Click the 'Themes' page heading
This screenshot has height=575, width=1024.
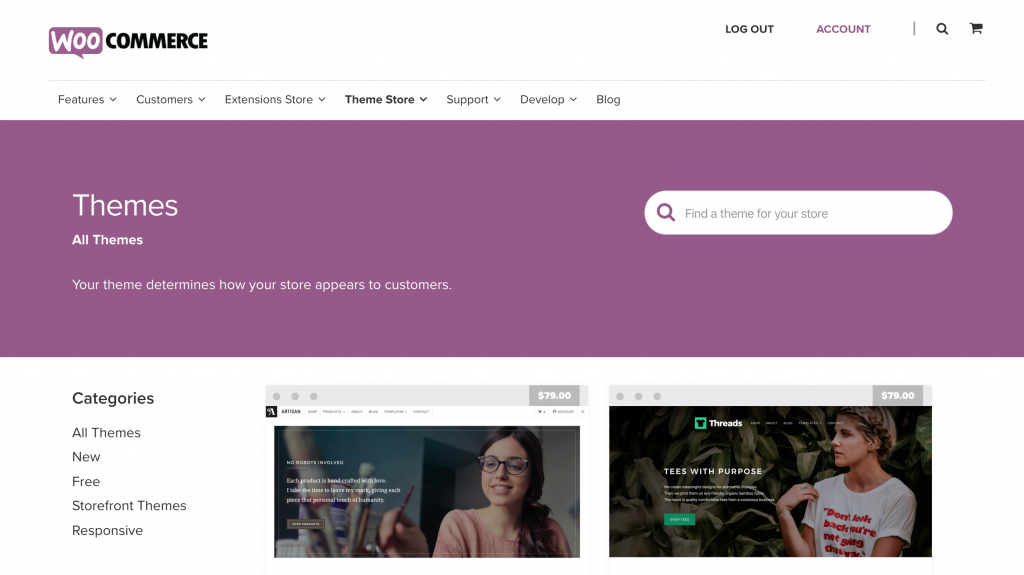[125, 205]
